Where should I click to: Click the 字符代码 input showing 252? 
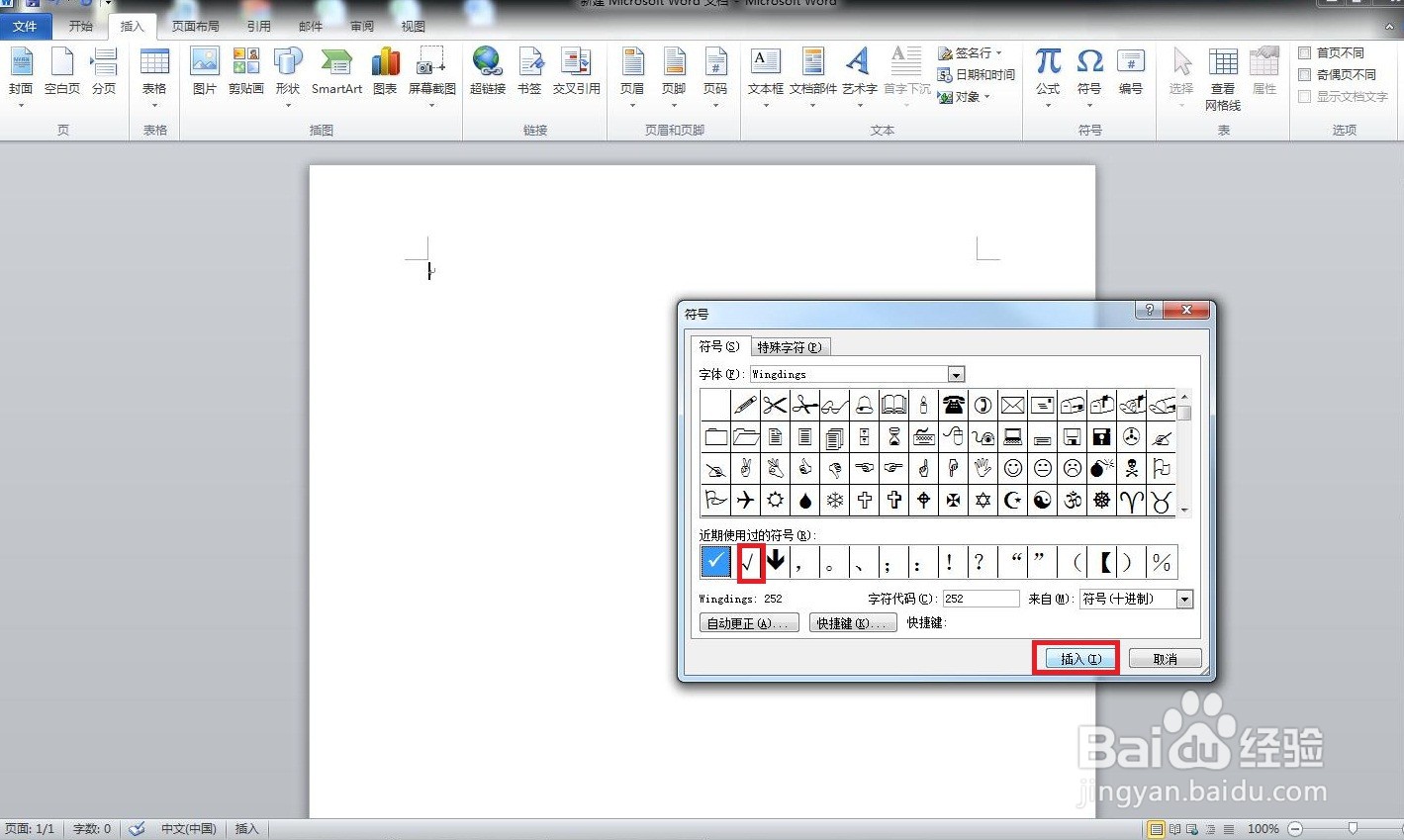[x=980, y=599]
